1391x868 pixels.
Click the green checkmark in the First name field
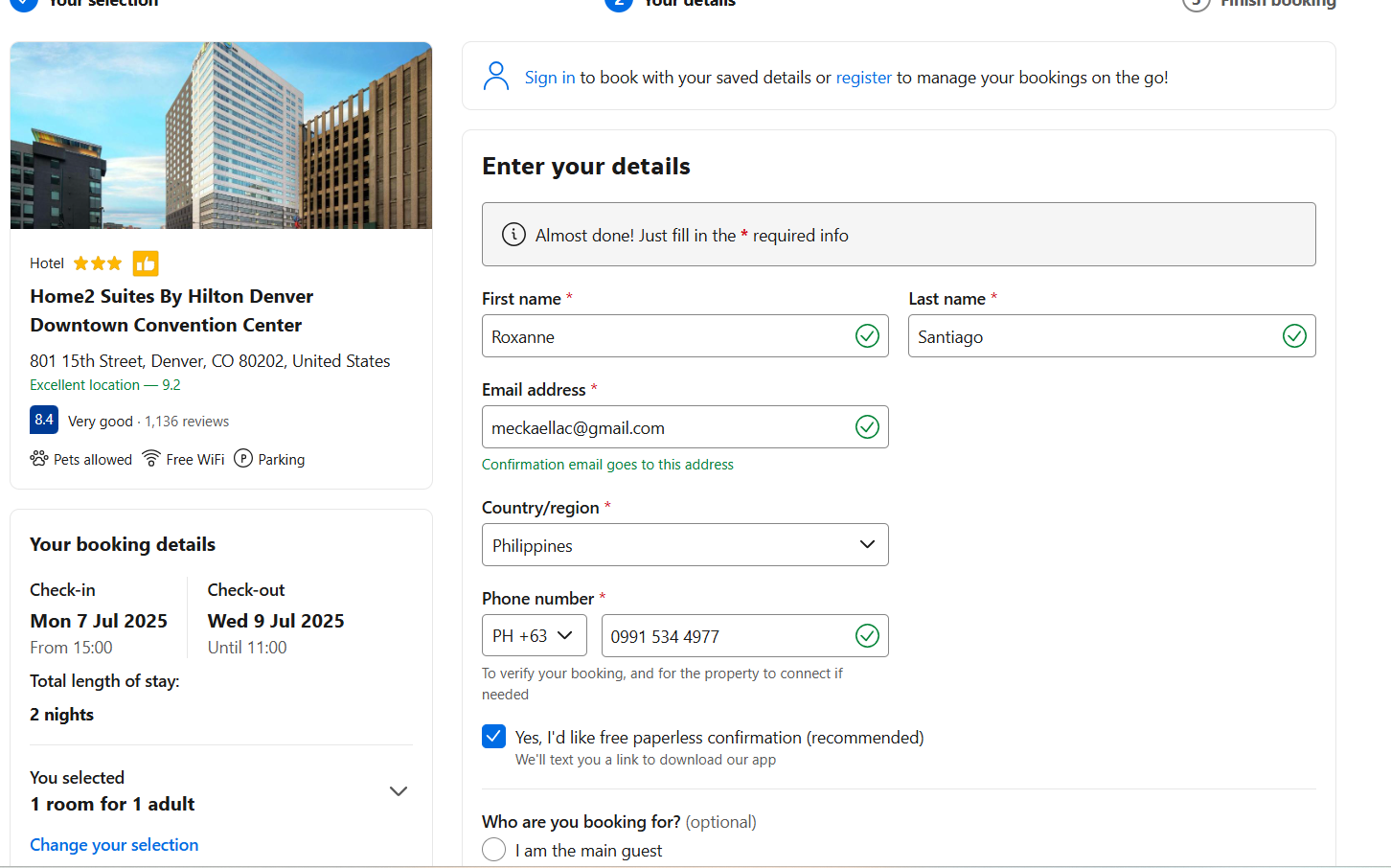pos(866,336)
